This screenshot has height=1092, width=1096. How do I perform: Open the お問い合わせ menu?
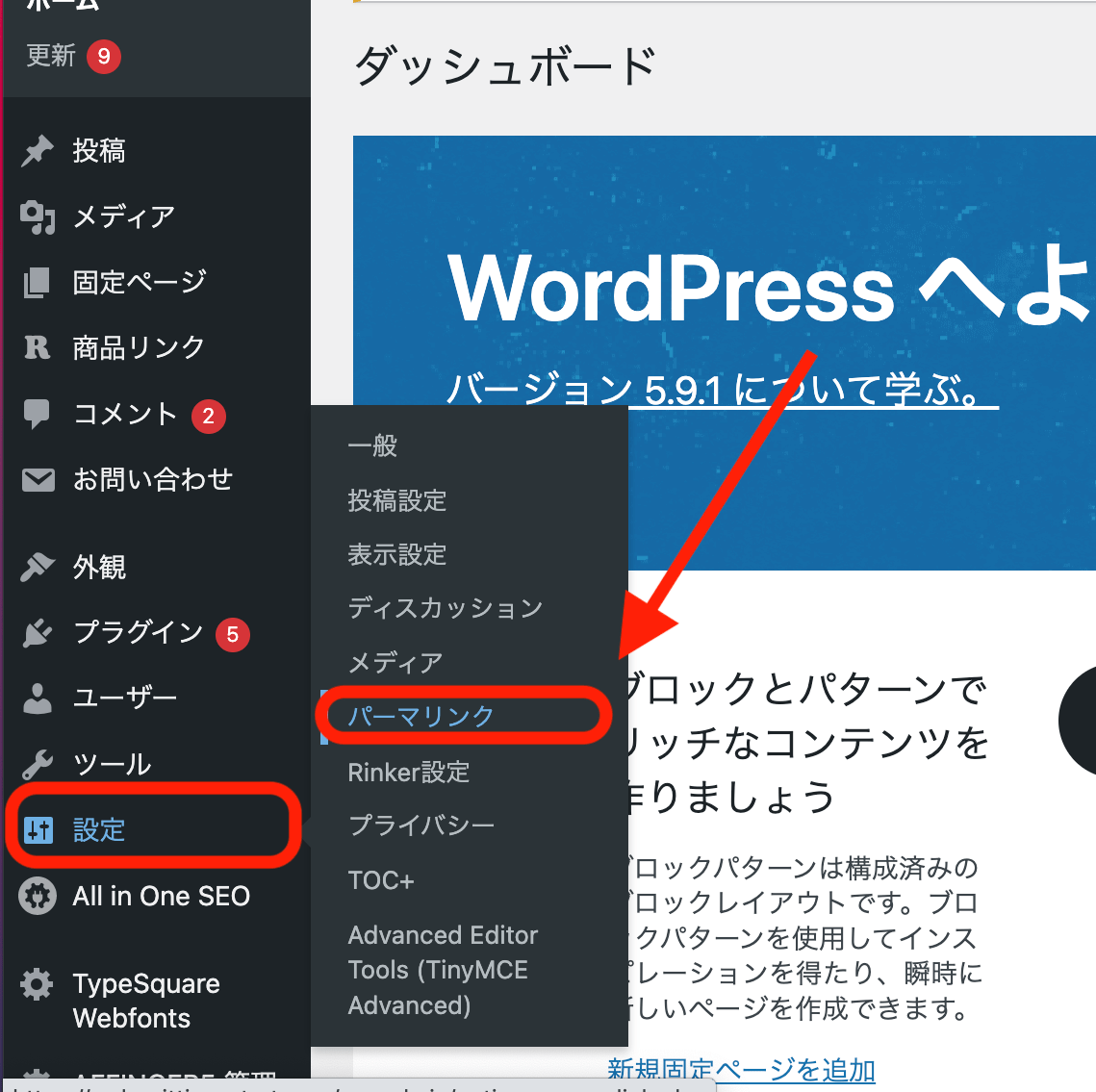pyautogui.click(x=152, y=479)
